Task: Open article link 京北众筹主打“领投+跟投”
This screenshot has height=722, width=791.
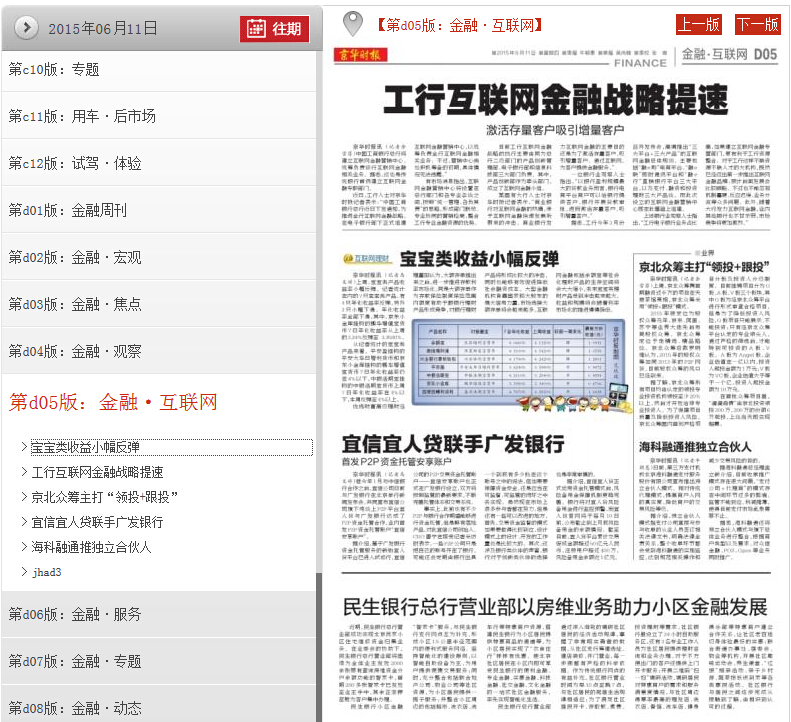Action: point(104,497)
